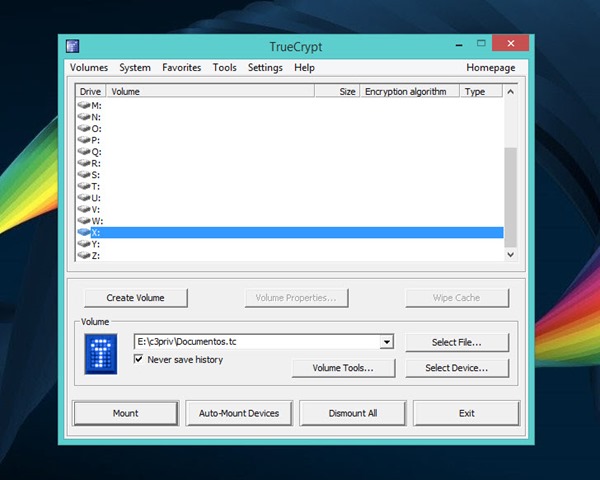600x480 pixels.
Task: Maximize the TrueCrypt window
Action: 481,43
